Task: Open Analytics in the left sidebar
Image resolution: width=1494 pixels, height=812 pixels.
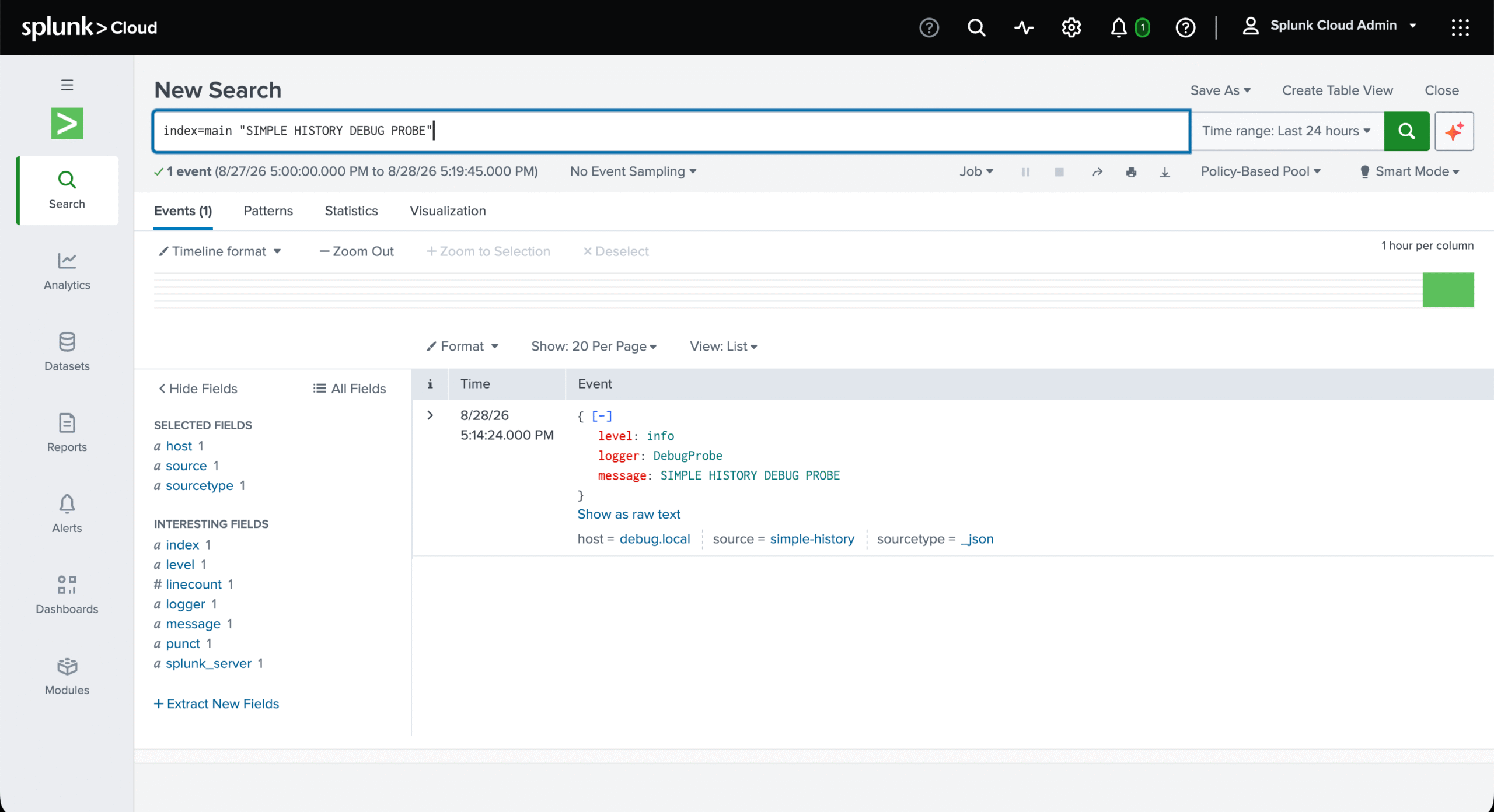Action: [x=67, y=271]
